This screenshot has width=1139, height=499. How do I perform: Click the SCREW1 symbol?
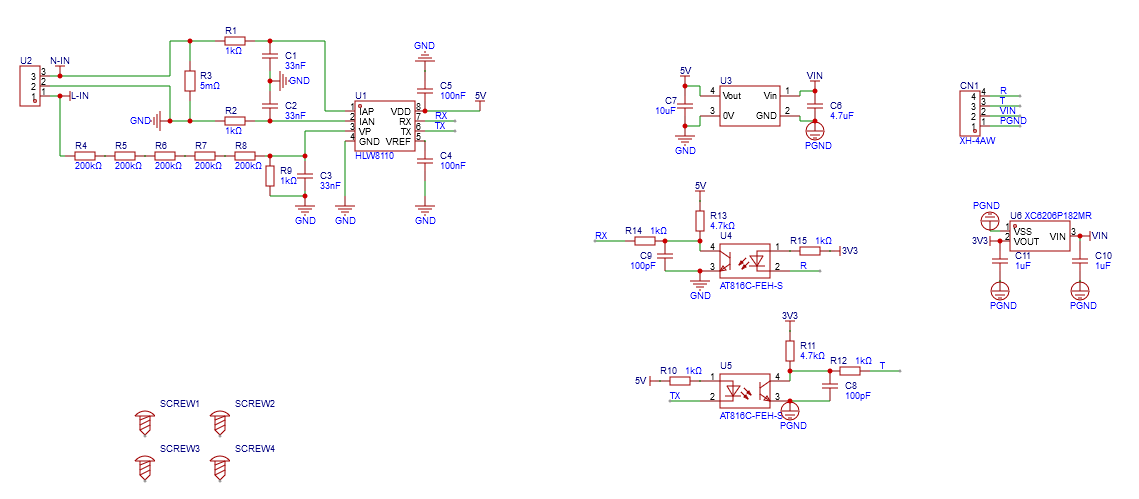click(144, 422)
